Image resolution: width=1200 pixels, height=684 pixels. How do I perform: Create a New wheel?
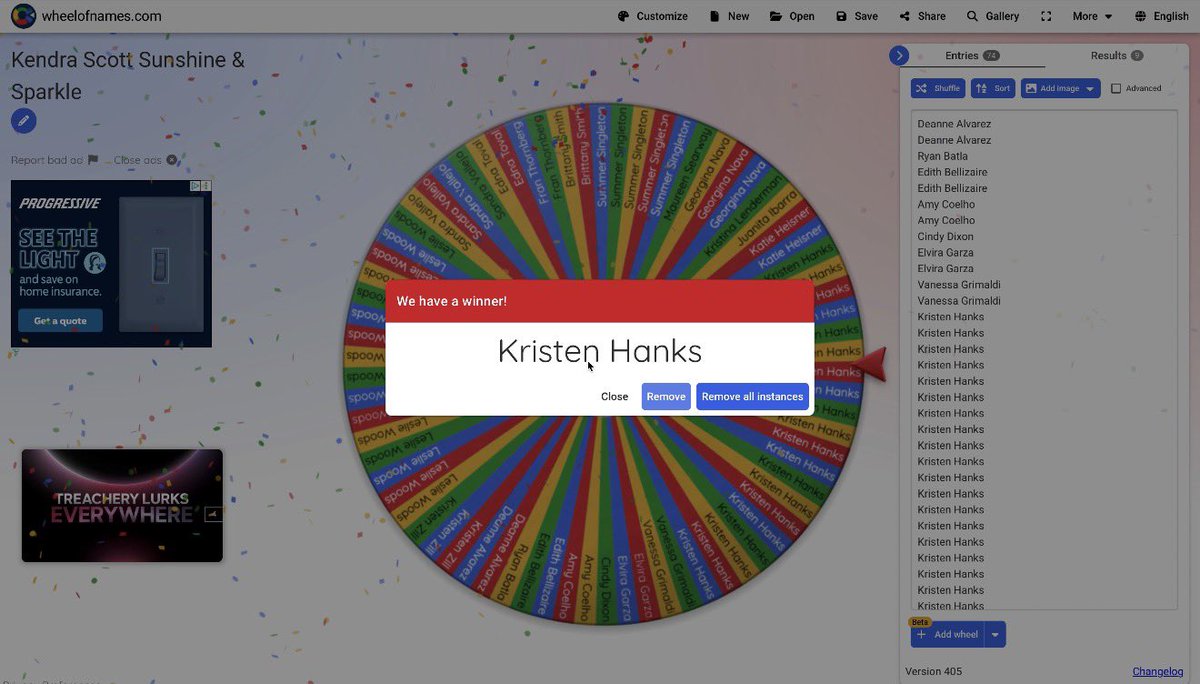(729, 16)
